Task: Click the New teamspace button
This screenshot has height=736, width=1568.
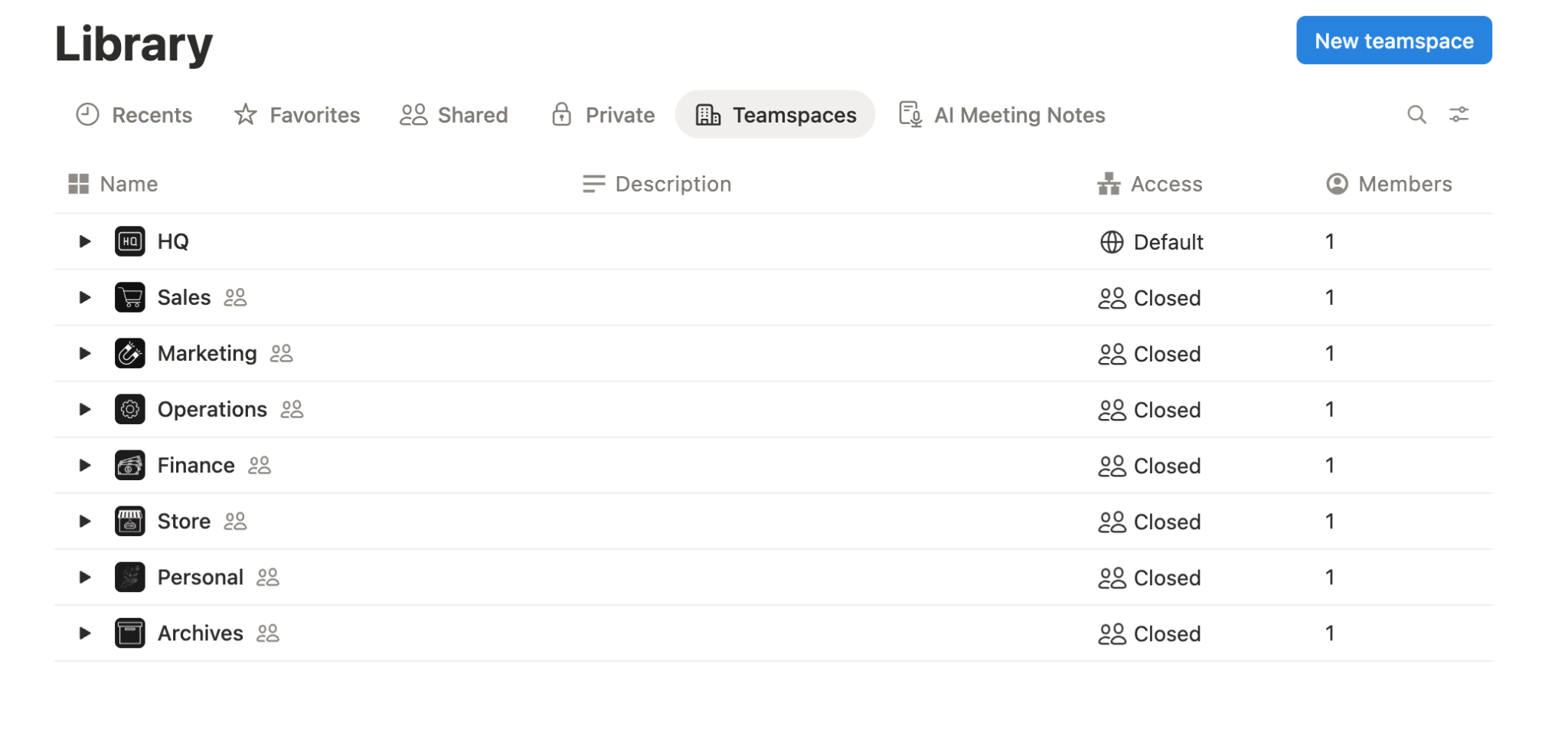Action: tap(1393, 40)
